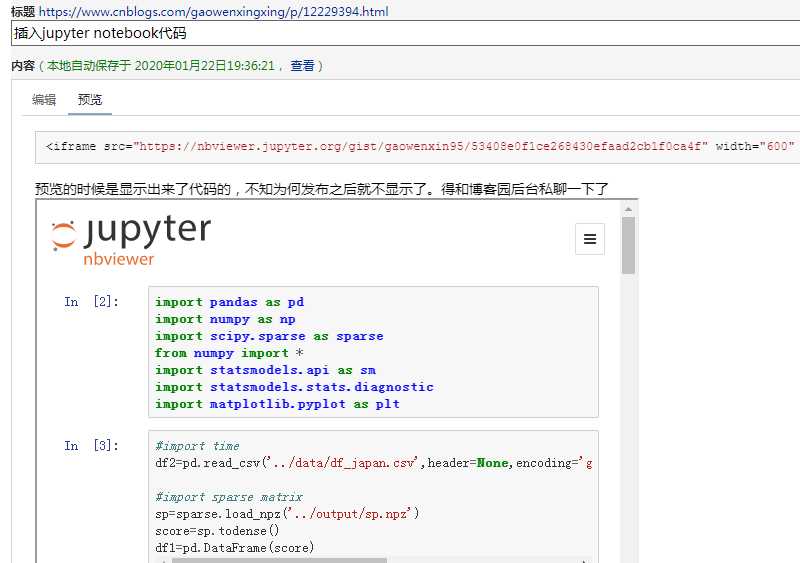Viewport: 800px width, 563px height.
Task: Click the vertical scrollbar thumb of the notebook frame
Action: (x=629, y=245)
